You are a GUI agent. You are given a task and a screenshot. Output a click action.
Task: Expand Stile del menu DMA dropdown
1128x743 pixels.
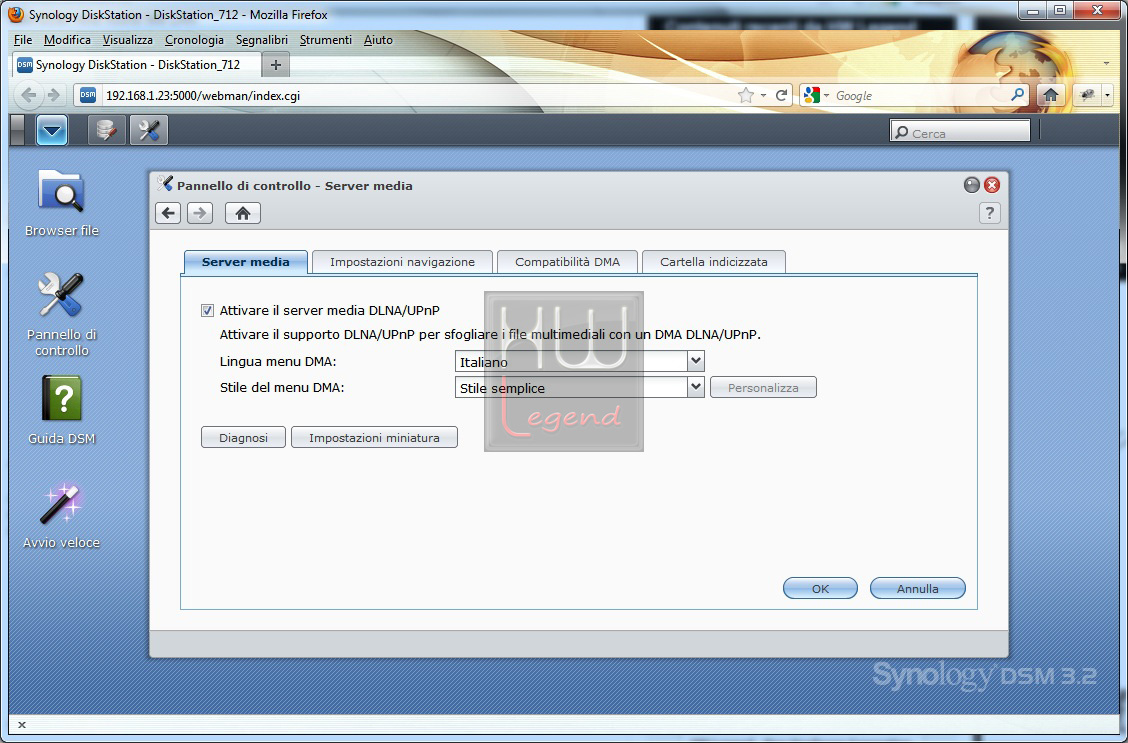[x=696, y=387]
